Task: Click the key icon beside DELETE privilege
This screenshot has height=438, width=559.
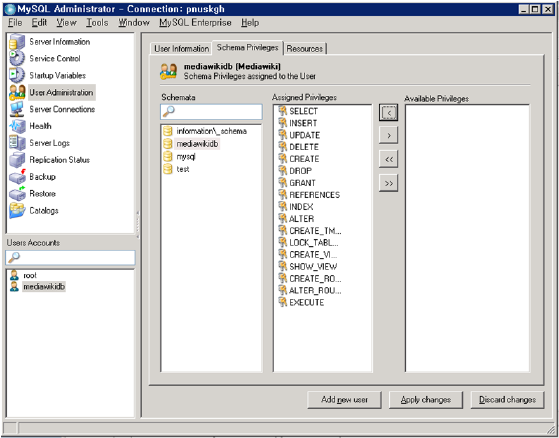Action: (x=282, y=147)
